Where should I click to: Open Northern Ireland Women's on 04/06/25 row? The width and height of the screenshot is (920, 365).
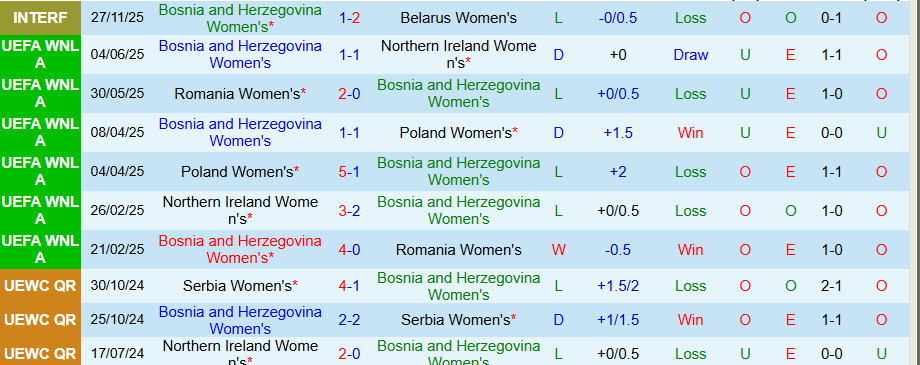[458, 55]
